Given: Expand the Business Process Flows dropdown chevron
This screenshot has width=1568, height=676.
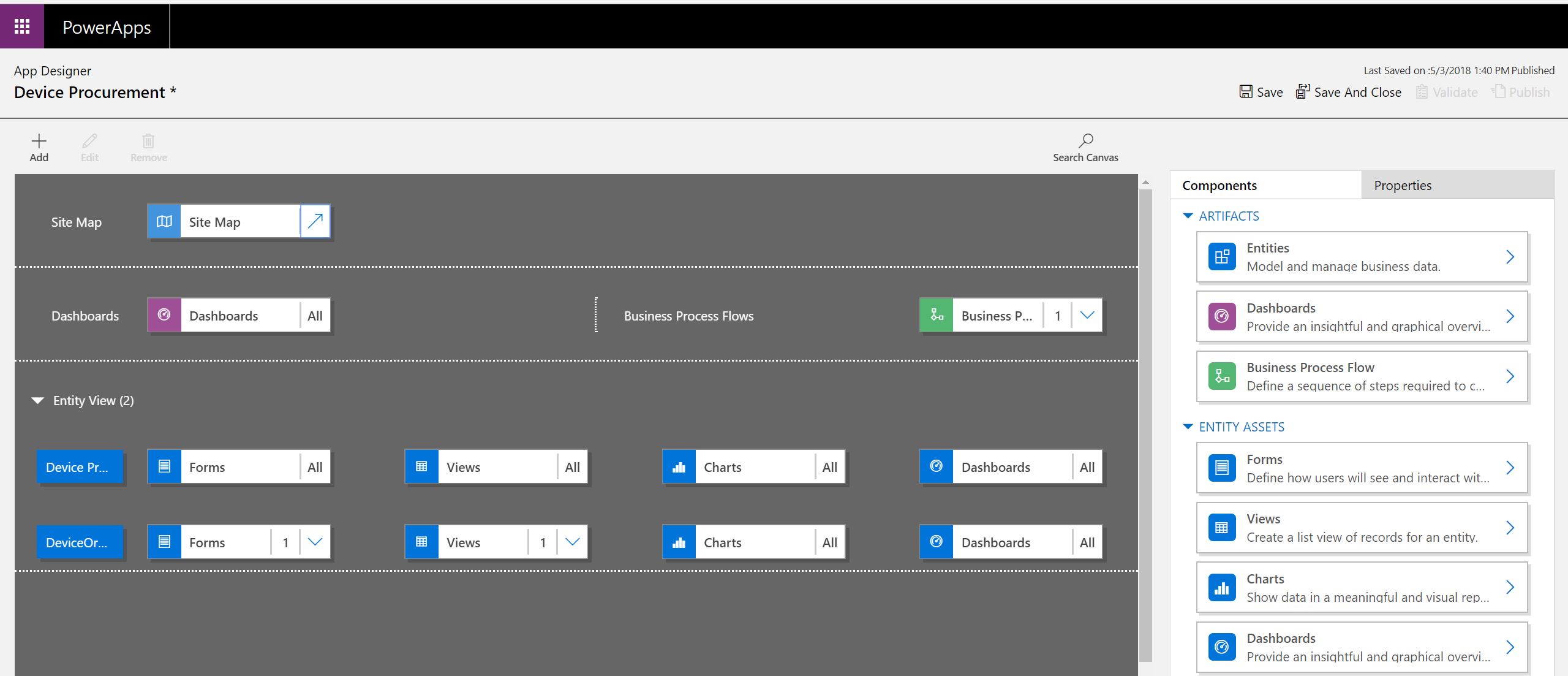Looking at the screenshot, I should (x=1088, y=315).
